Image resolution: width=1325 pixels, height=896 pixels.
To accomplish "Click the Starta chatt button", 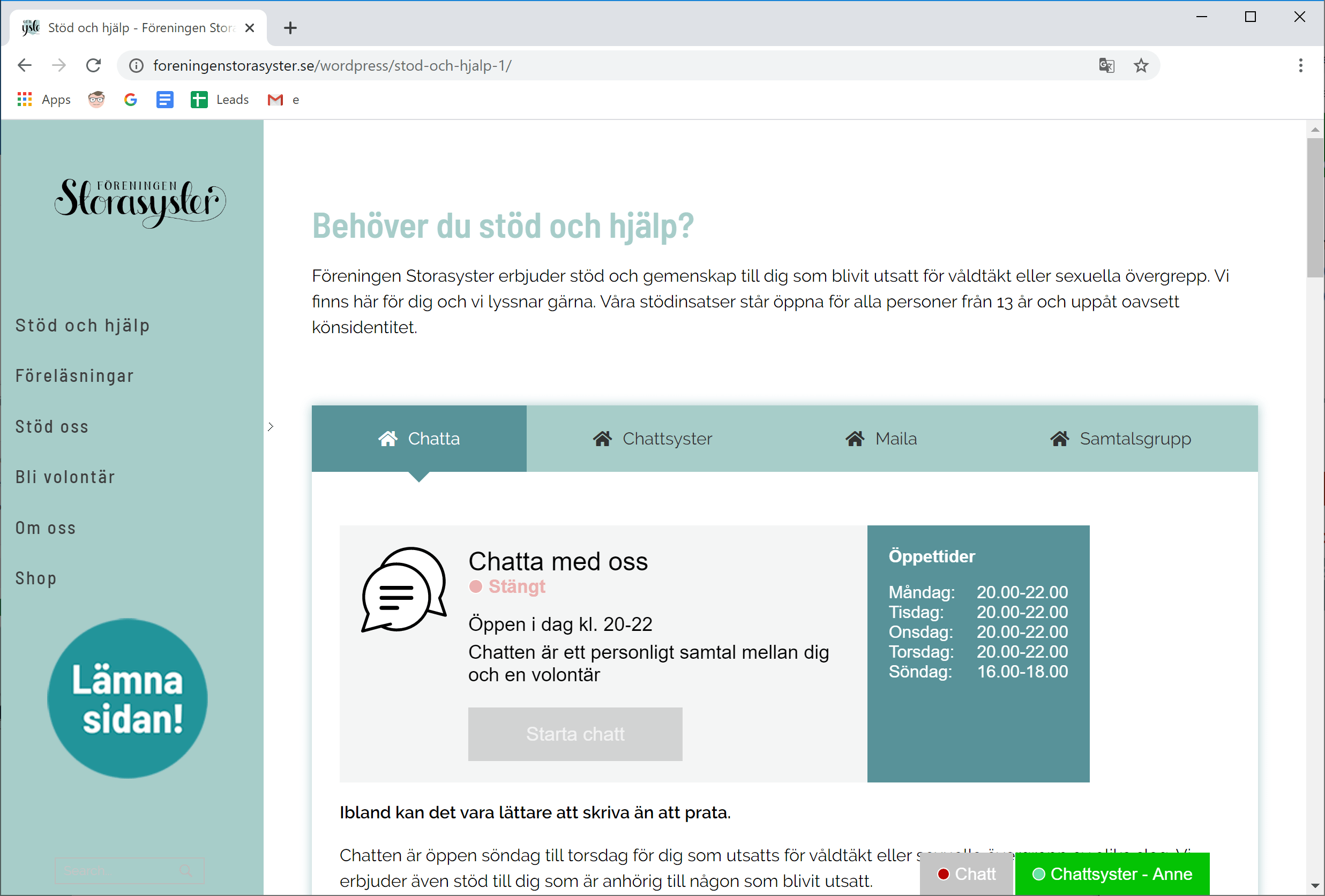I will click(x=575, y=734).
